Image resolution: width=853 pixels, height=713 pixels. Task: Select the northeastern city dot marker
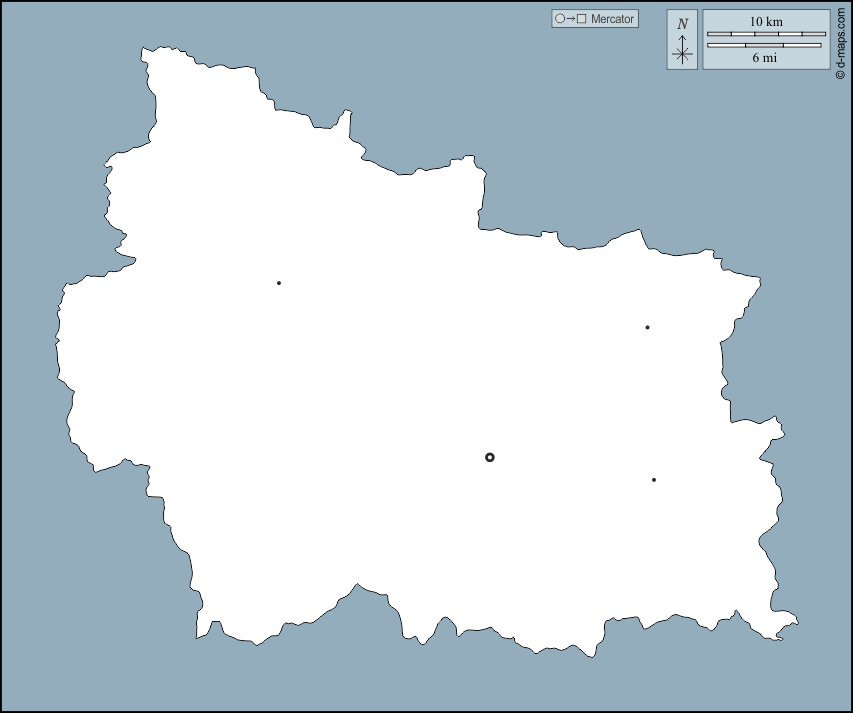tap(647, 327)
